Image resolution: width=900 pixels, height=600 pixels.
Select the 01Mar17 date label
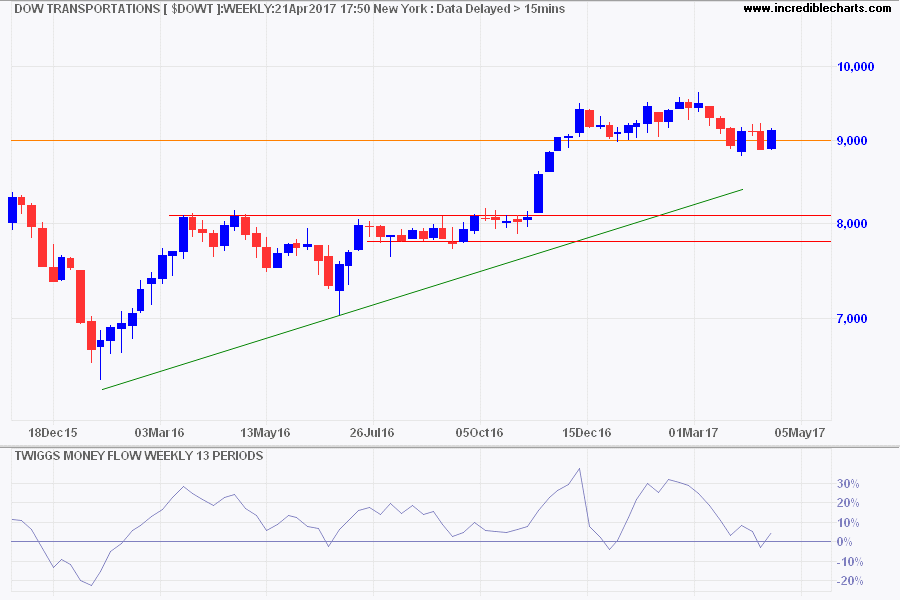click(x=693, y=432)
